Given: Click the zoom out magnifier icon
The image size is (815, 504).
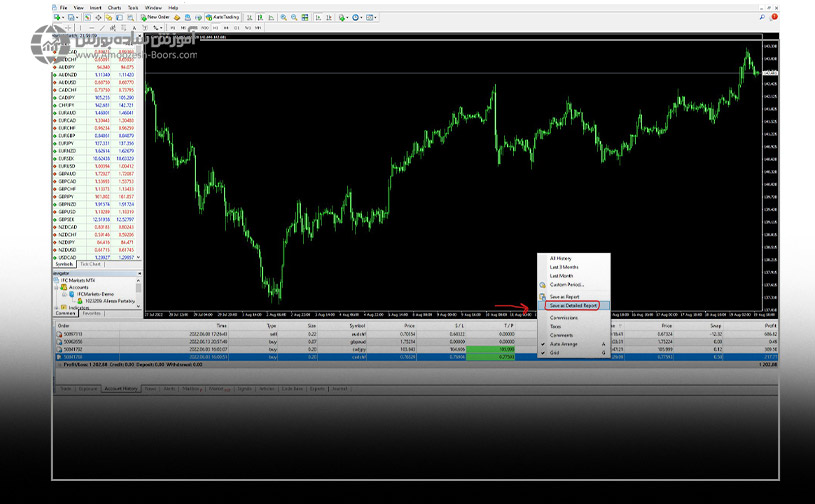Looking at the screenshot, I should pyautogui.click(x=294, y=17).
